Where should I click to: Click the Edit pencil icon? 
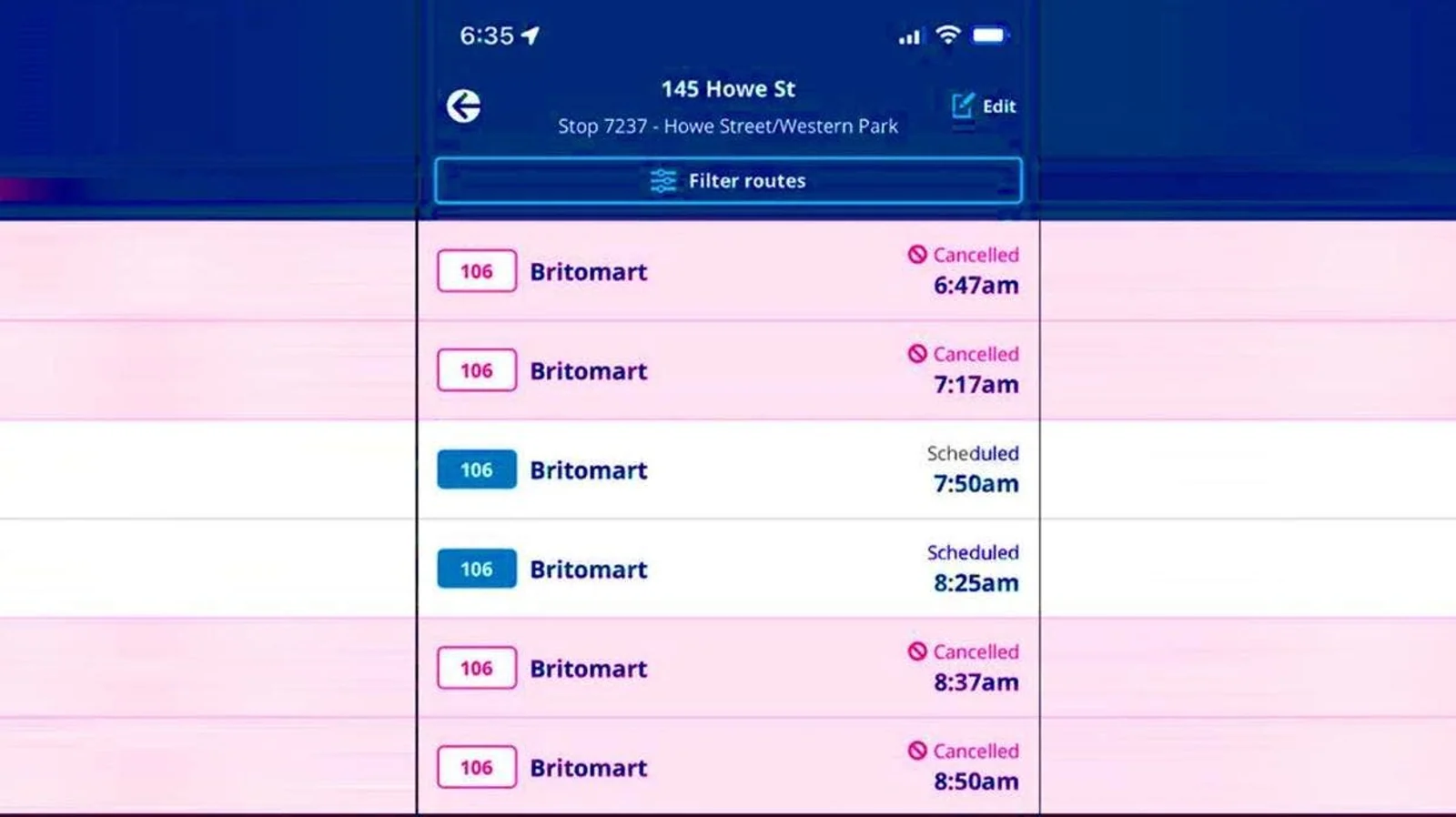pos(963,106)
